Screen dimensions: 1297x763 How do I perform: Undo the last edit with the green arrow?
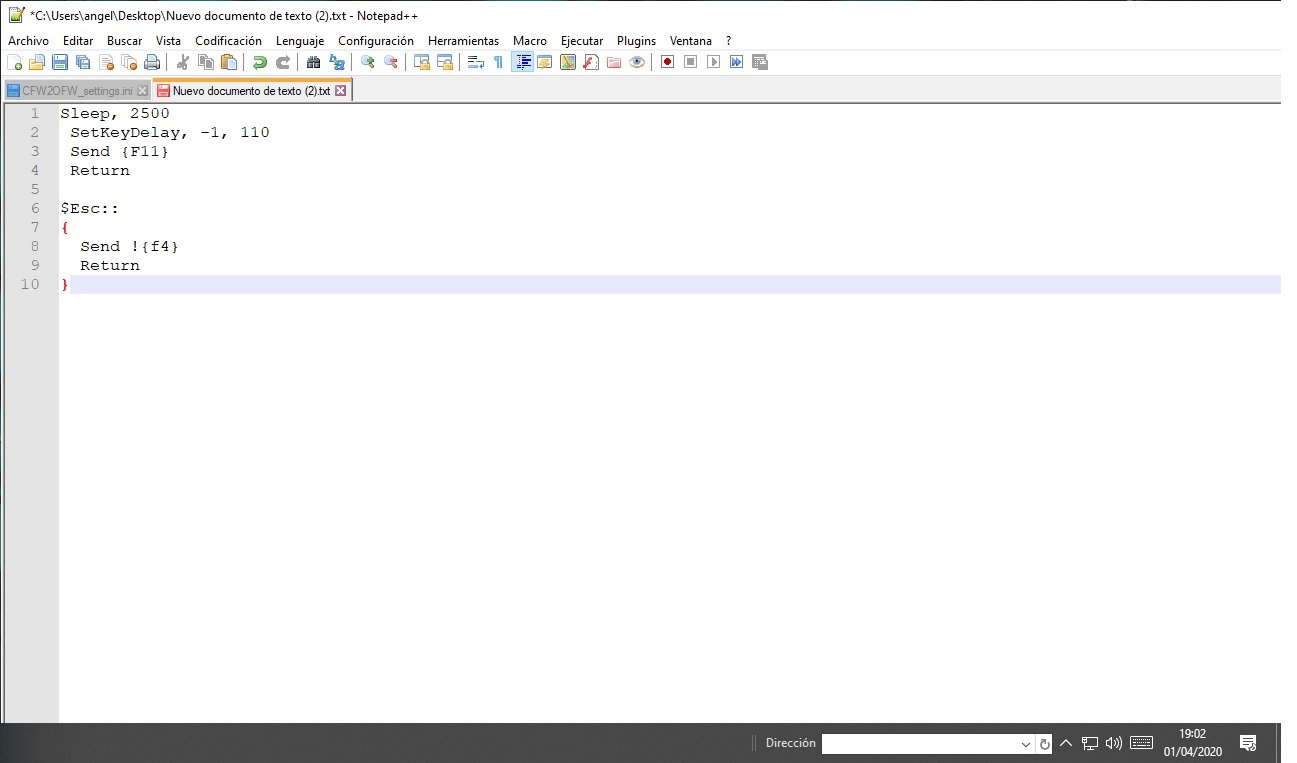coord(260,62)
